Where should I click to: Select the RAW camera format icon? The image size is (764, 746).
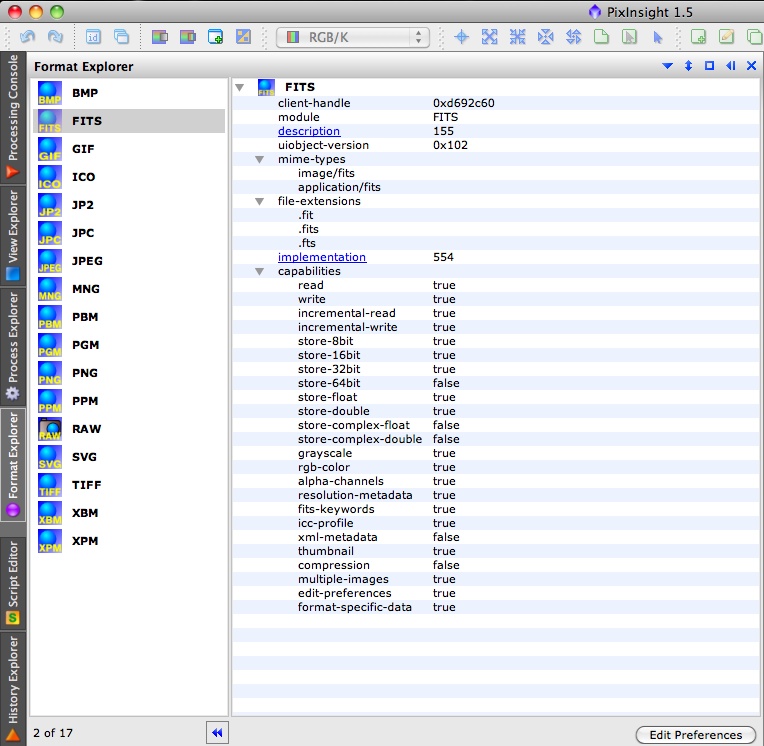[x=50, y=429]
